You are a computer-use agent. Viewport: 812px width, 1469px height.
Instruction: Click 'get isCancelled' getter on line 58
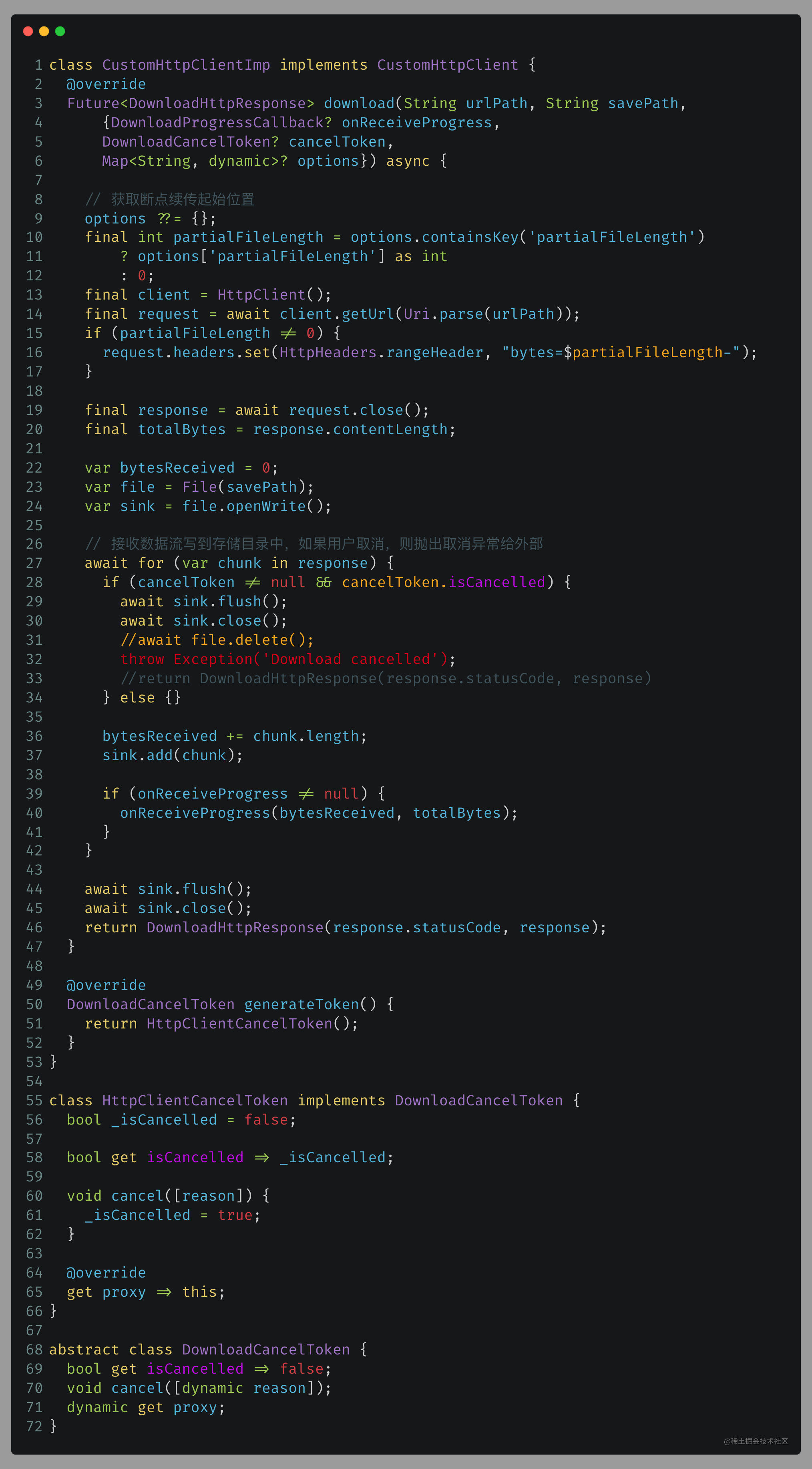pos(177,1158)
